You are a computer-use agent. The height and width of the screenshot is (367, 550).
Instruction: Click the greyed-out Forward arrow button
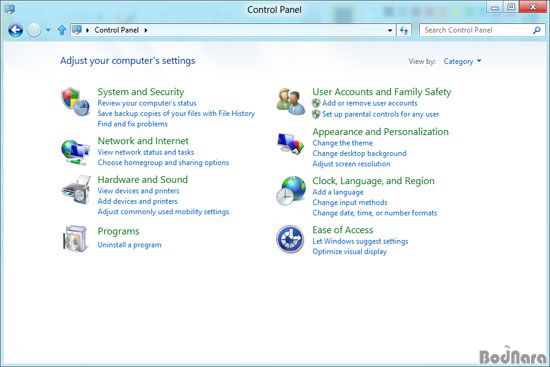click(34, 30)
